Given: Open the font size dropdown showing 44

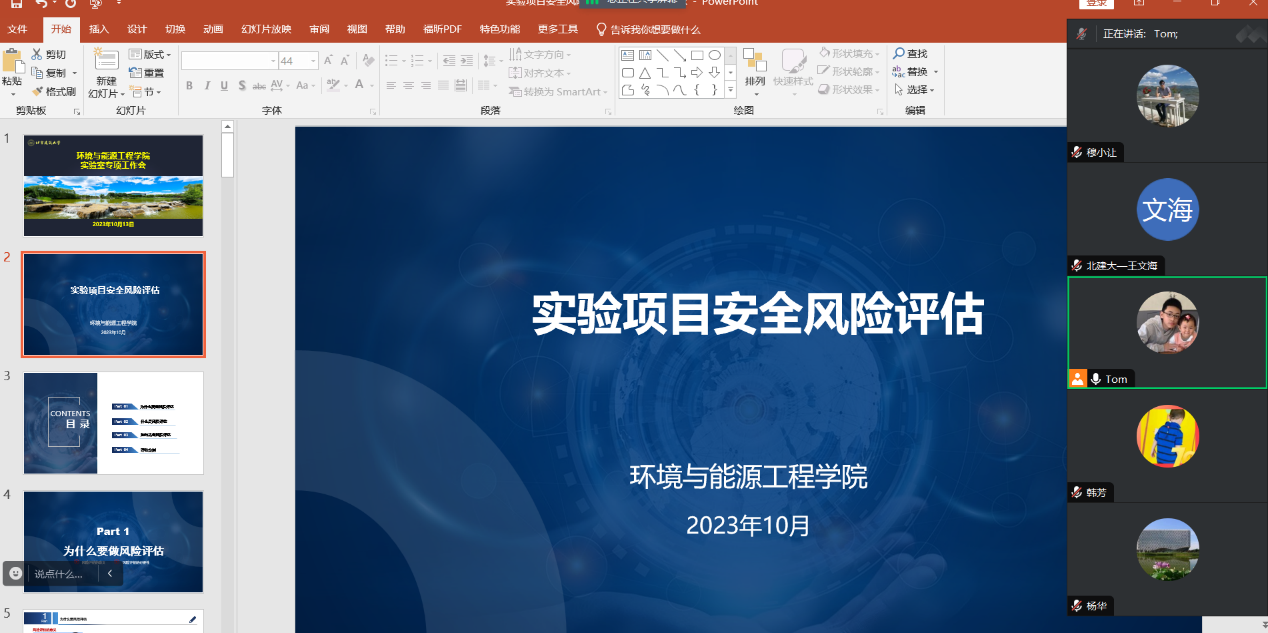Looking at the screenshot, I should click(x=313, y=61).
